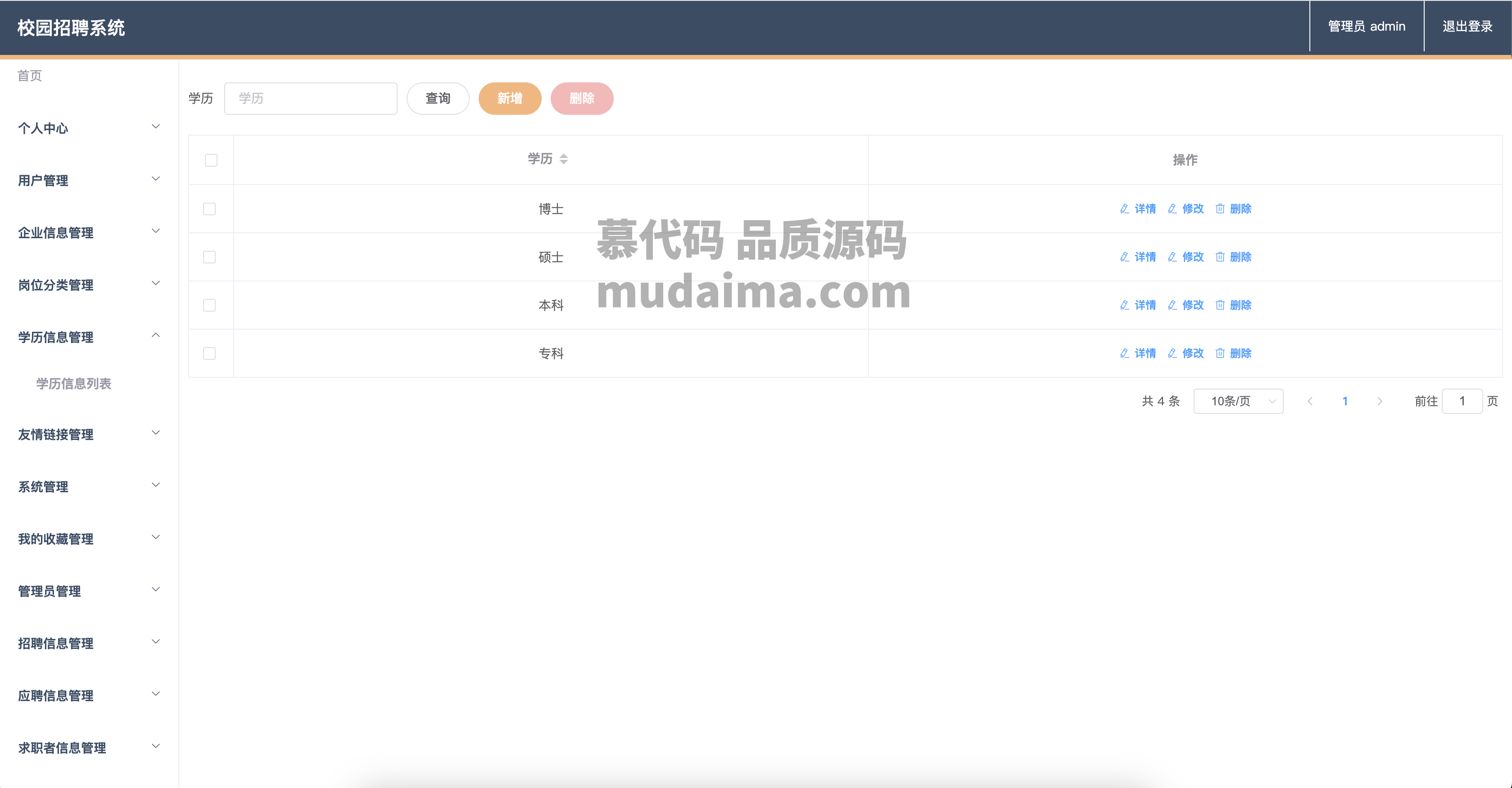1512x788 pixels.
Task: Go to next page with right arrow
Action: pos(1380,402)
